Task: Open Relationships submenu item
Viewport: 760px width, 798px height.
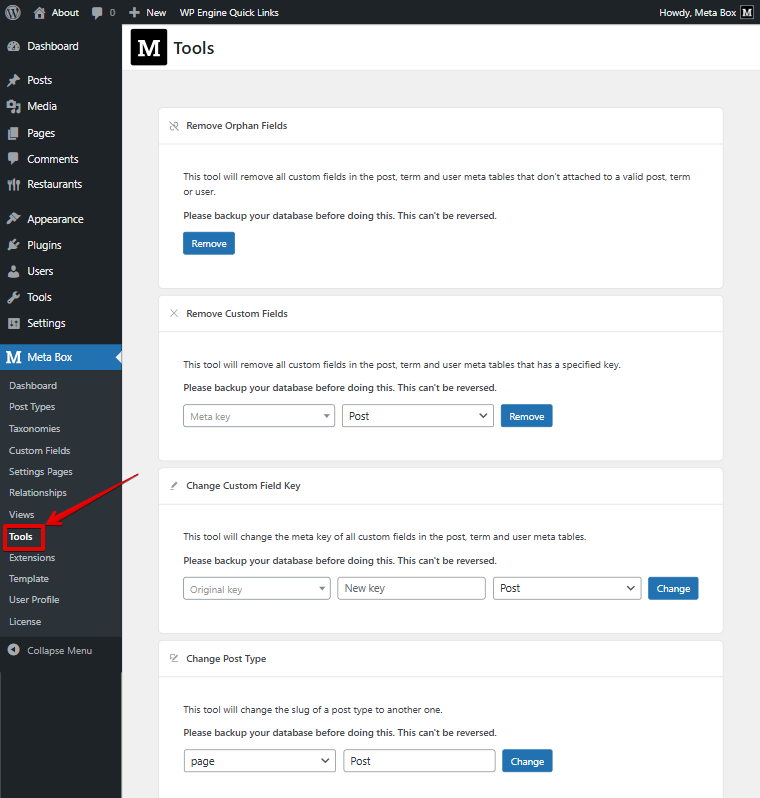Action: click(38, 493)
